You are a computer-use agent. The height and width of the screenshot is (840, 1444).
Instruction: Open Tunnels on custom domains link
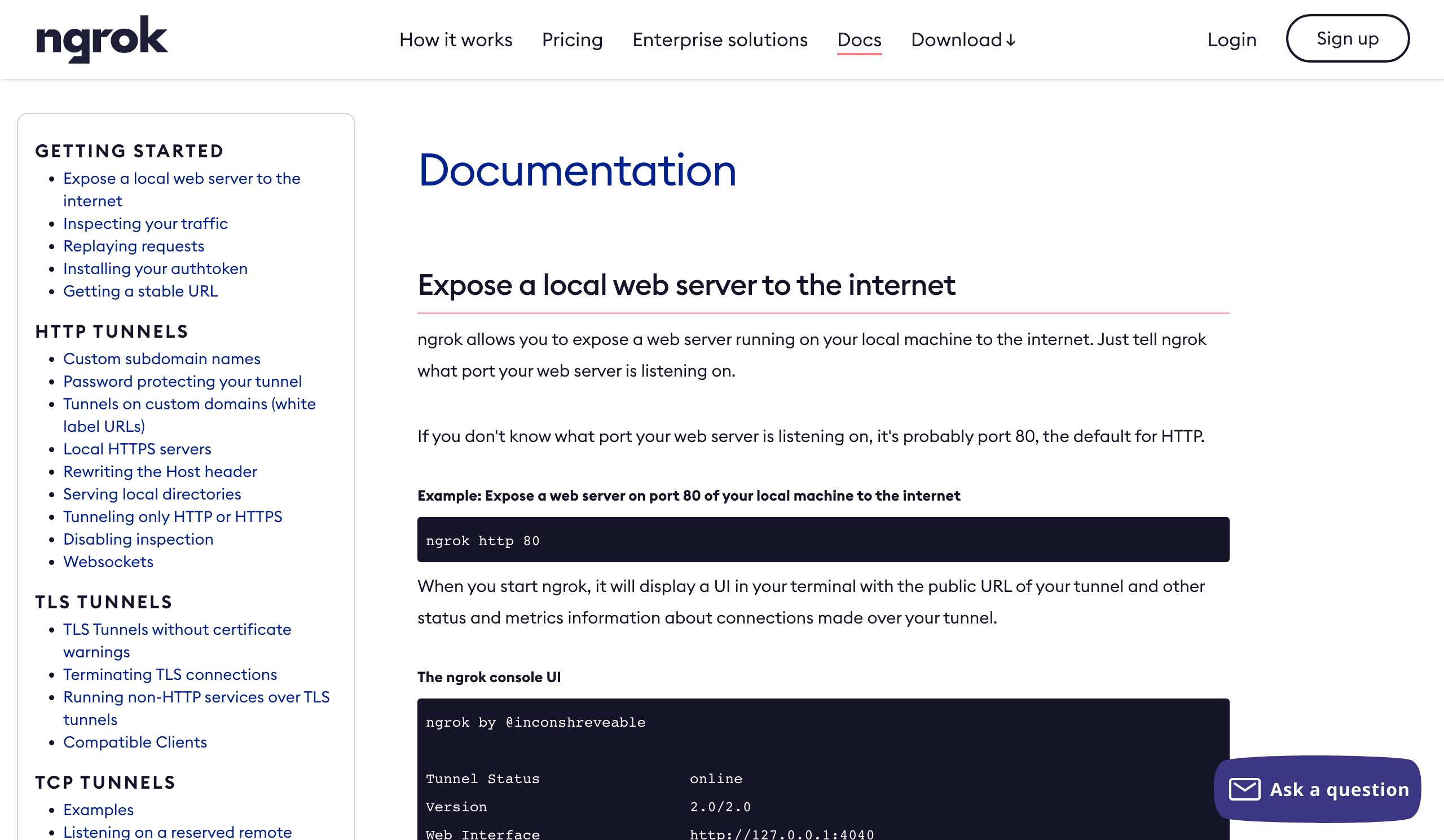(189, 415)
